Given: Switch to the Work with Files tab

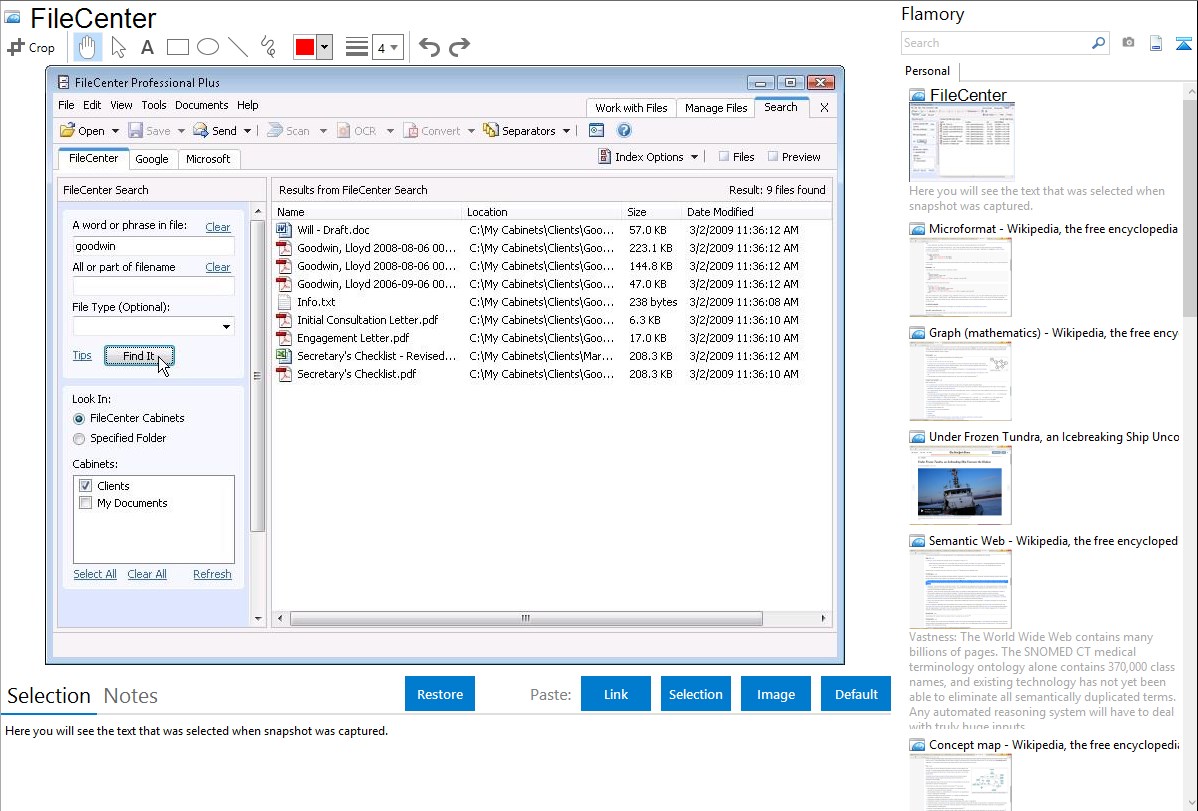Looking at the screenshot, I should click(x=631, y=108).
